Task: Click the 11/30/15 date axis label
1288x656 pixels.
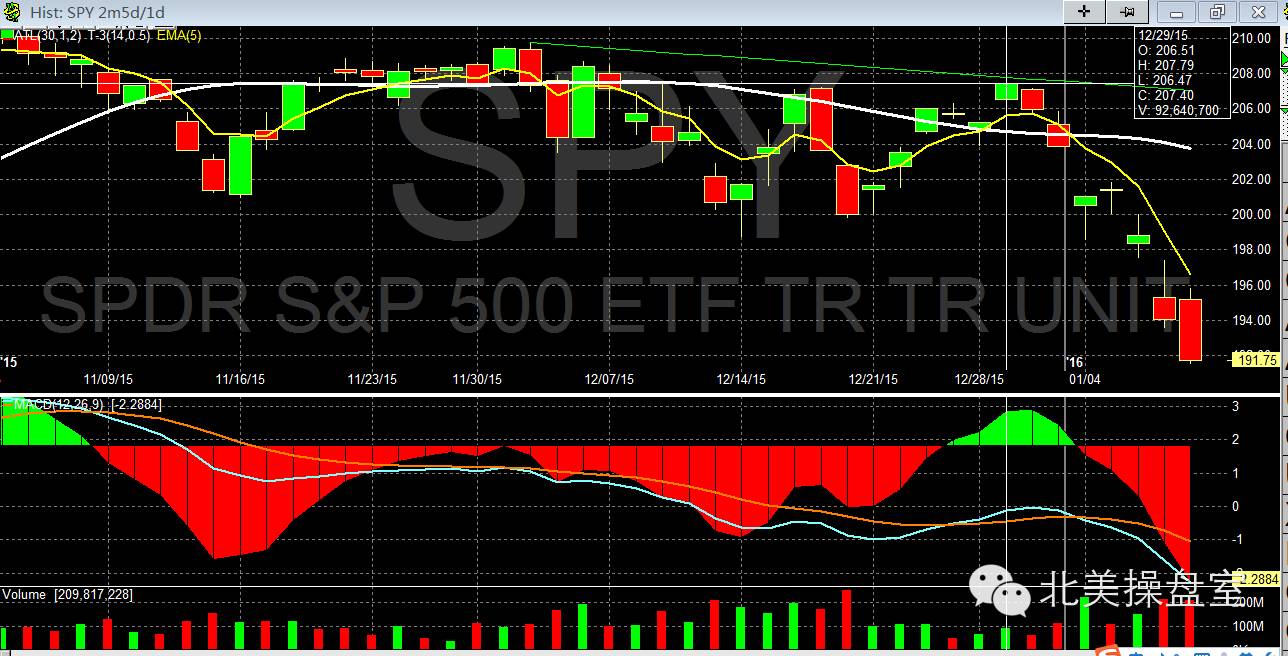Action: coord(478,379)
